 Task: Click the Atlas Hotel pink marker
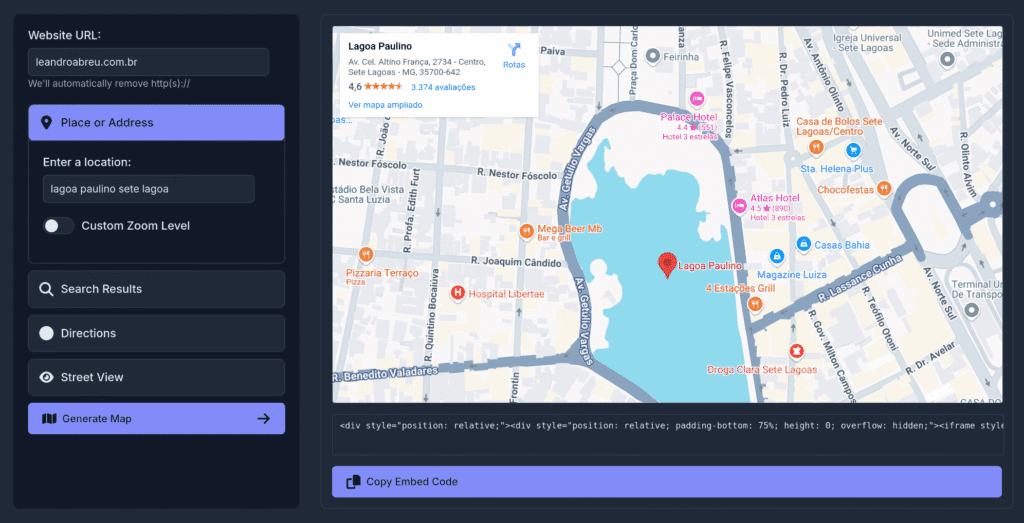pyautogui.click(x=739, y=206)
